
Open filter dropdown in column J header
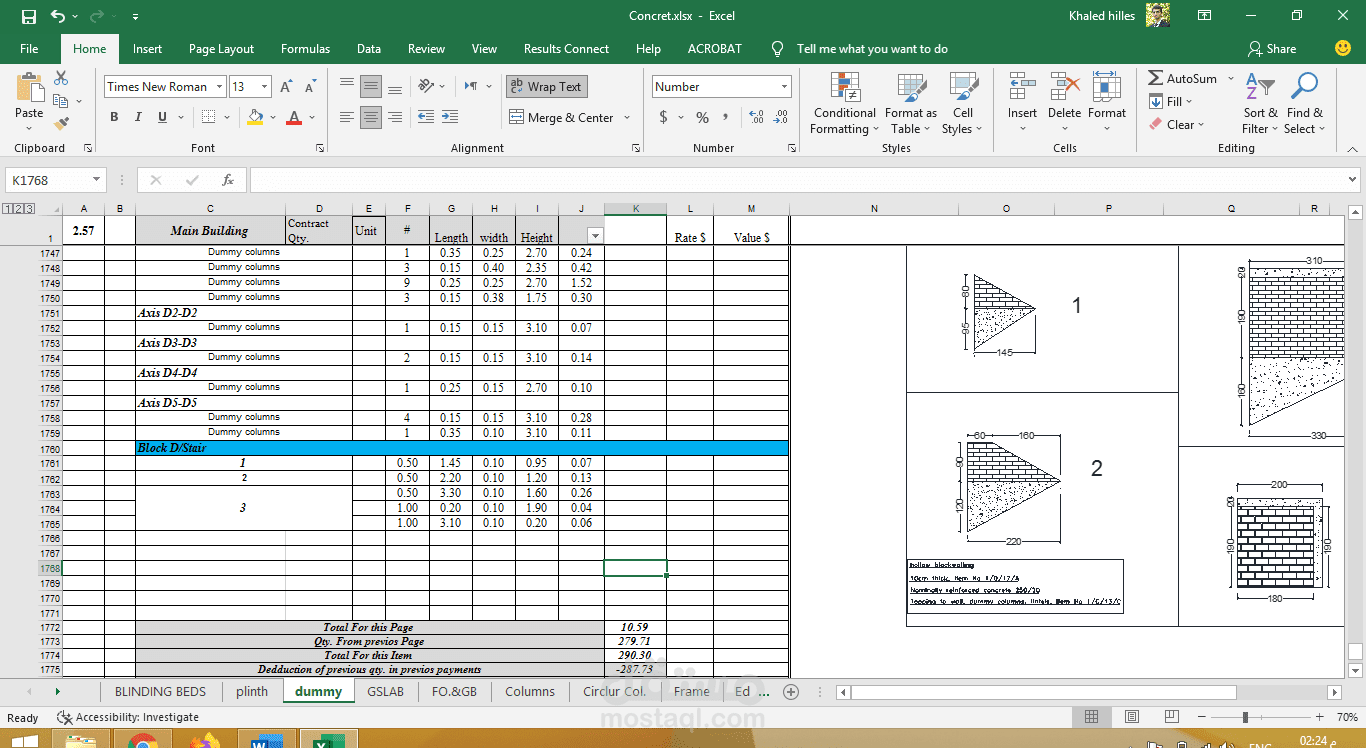[x=595, y=235]
